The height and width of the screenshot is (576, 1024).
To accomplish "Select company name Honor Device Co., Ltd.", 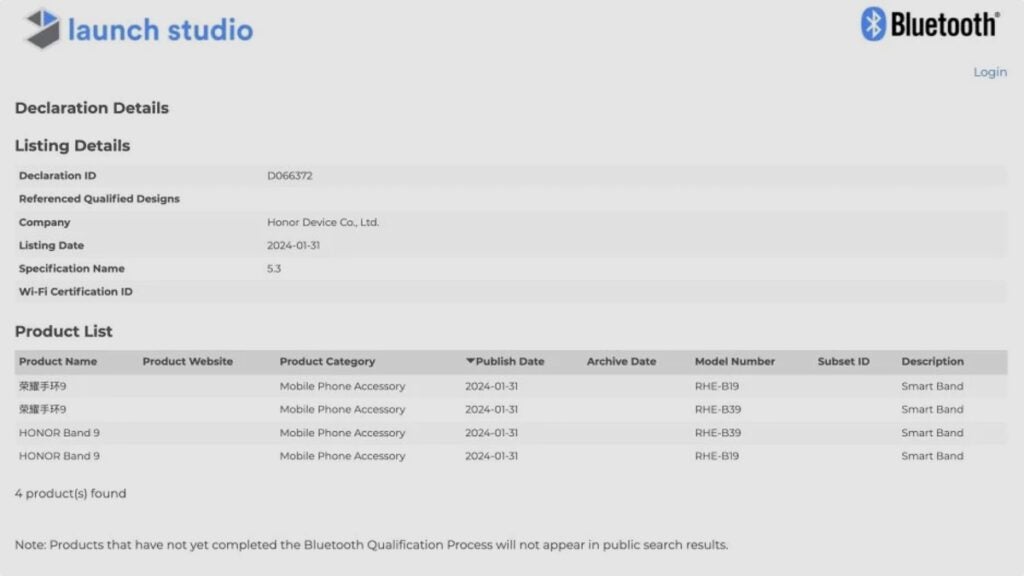I will tap(323, 222).
